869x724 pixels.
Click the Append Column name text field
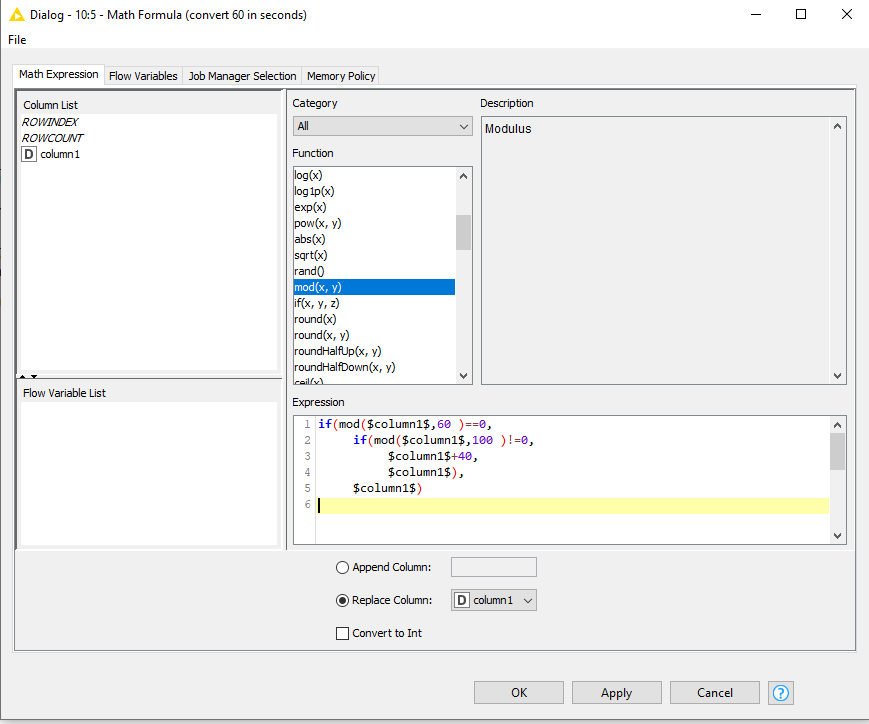(x=494, y=567)
